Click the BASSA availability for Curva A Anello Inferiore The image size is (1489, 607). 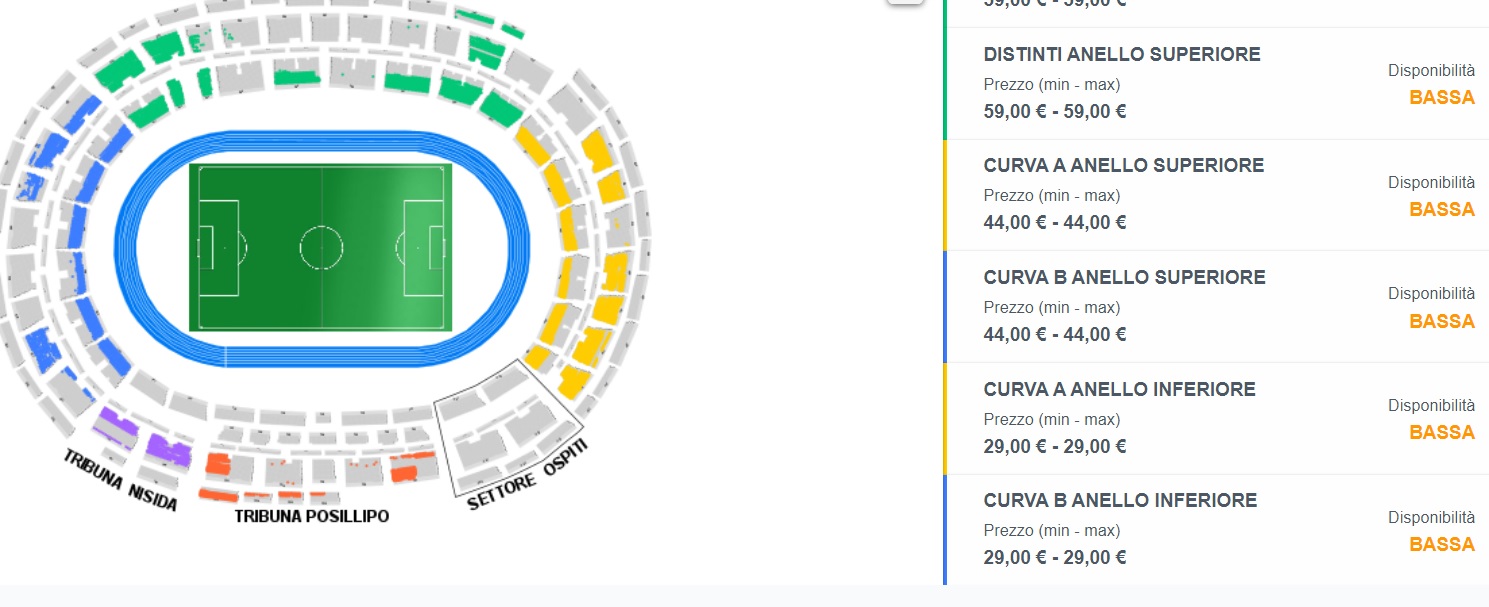1441,432
